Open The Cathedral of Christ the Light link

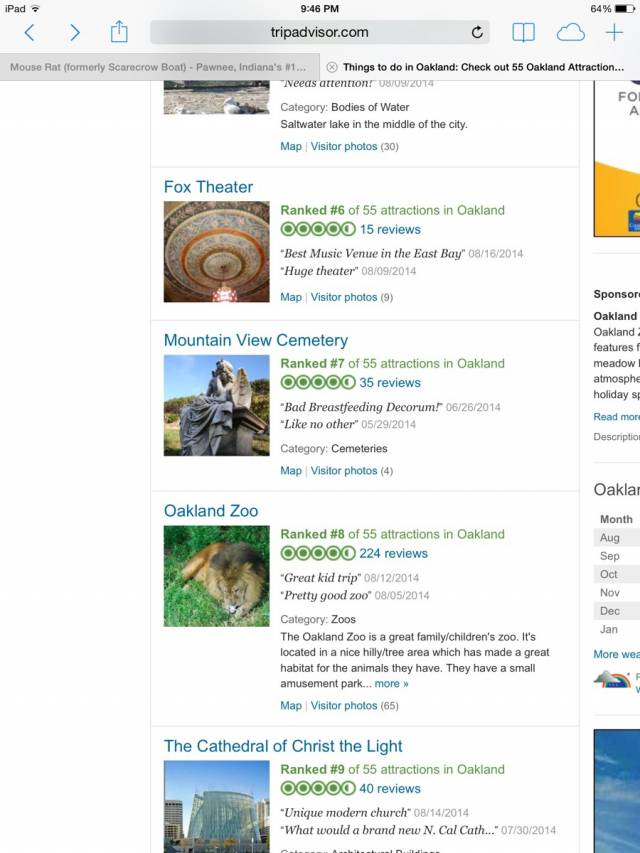pyautogui.click(x=283, y=746)
